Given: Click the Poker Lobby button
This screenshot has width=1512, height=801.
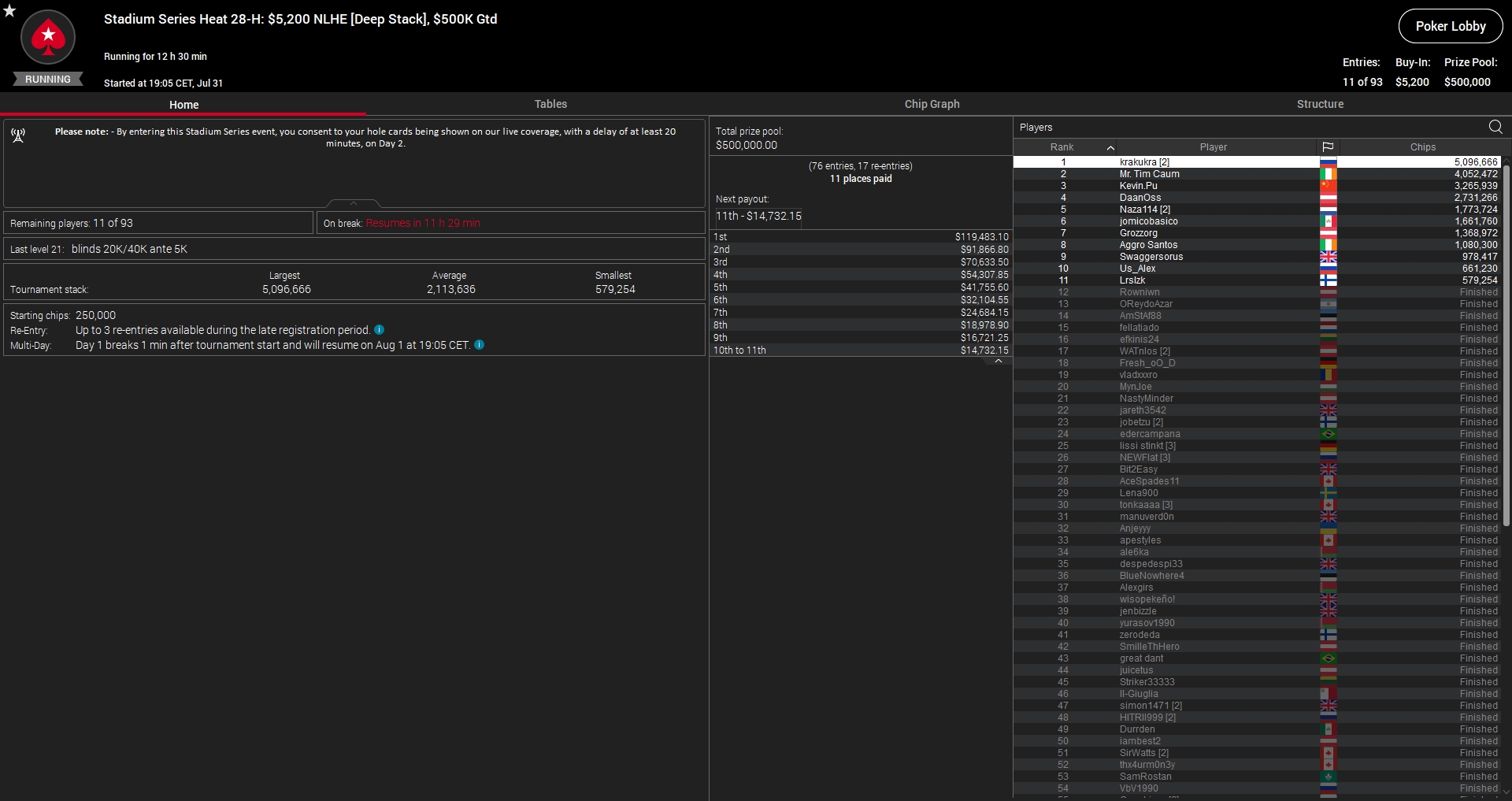Looking at the screenshot, I should point(1451,26).
